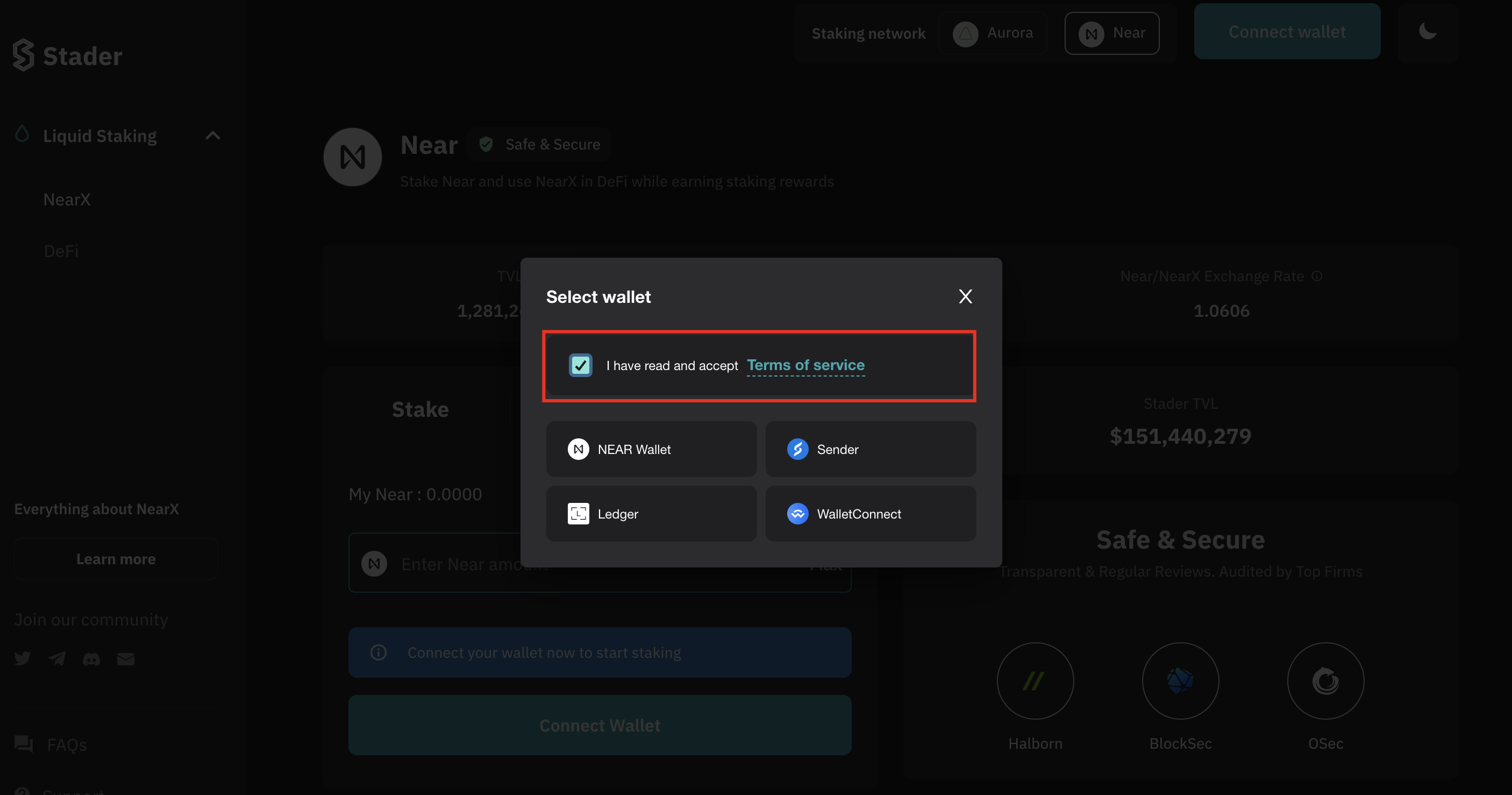Open NearX in sidebar
Image resolution: width=1512 pixels, height=795 pixels.
point(67,200)
